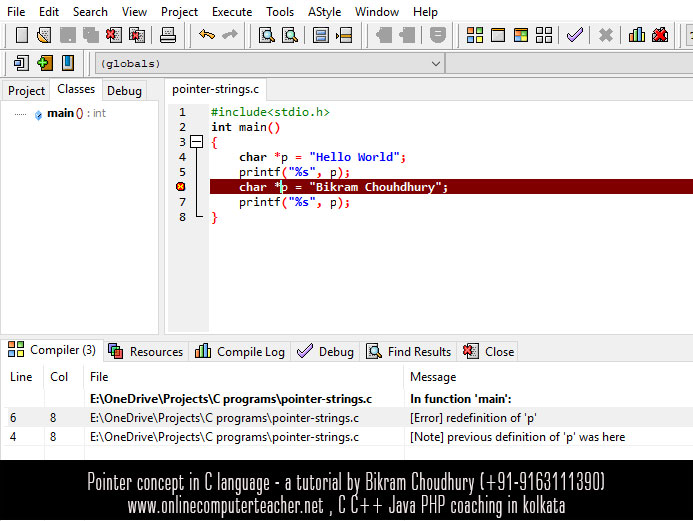Compile the program with the four-colored-squares icon

(x=475, y=35)
